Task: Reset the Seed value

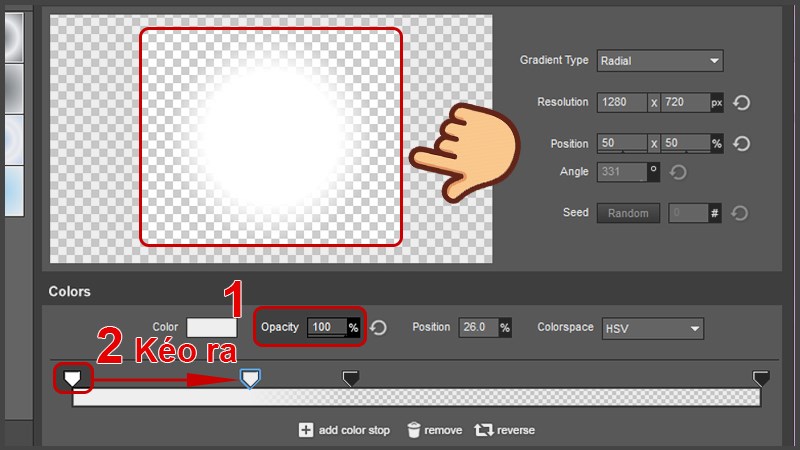Action: click(742, 213)
